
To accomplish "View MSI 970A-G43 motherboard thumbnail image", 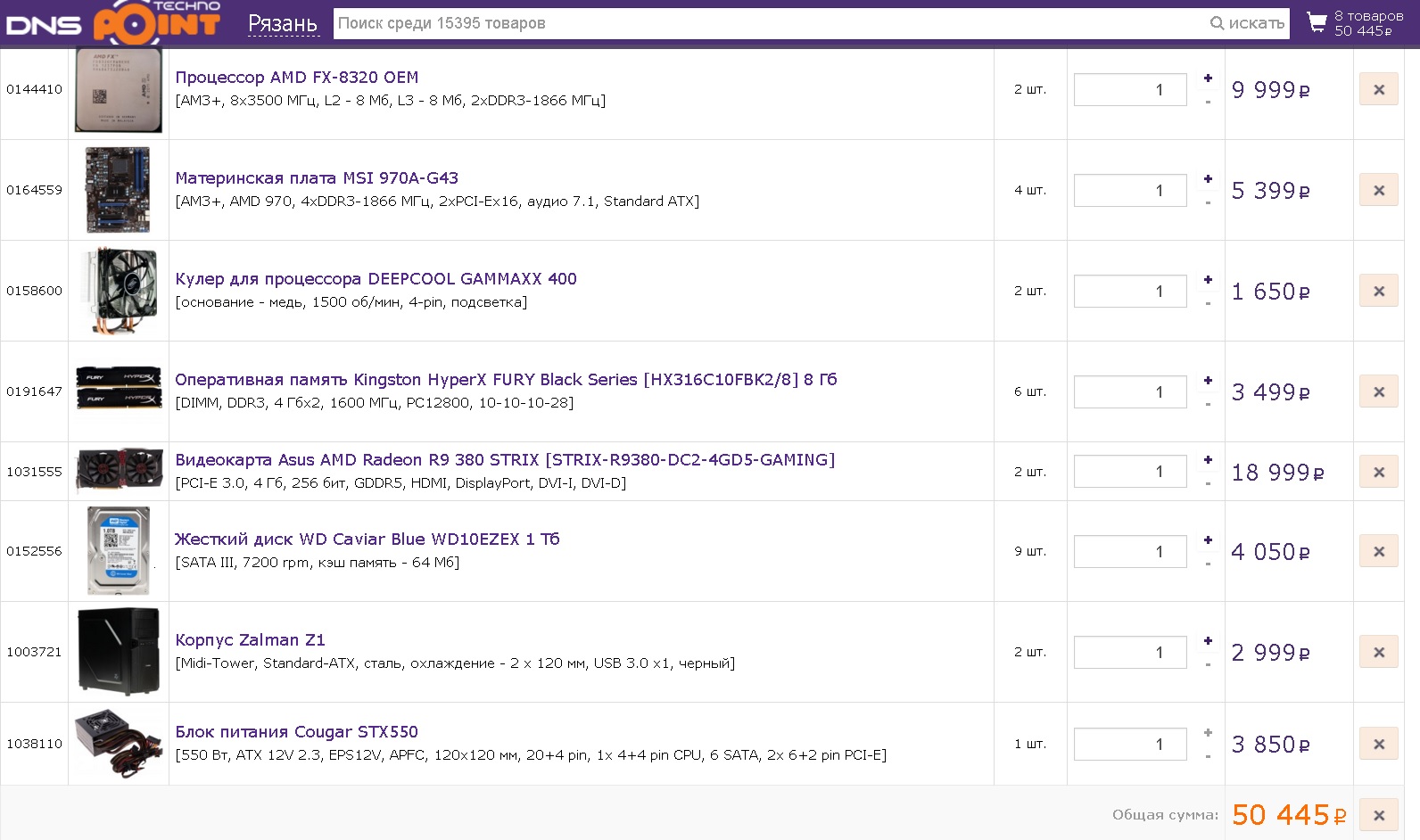I will click(x=119, y=190).
